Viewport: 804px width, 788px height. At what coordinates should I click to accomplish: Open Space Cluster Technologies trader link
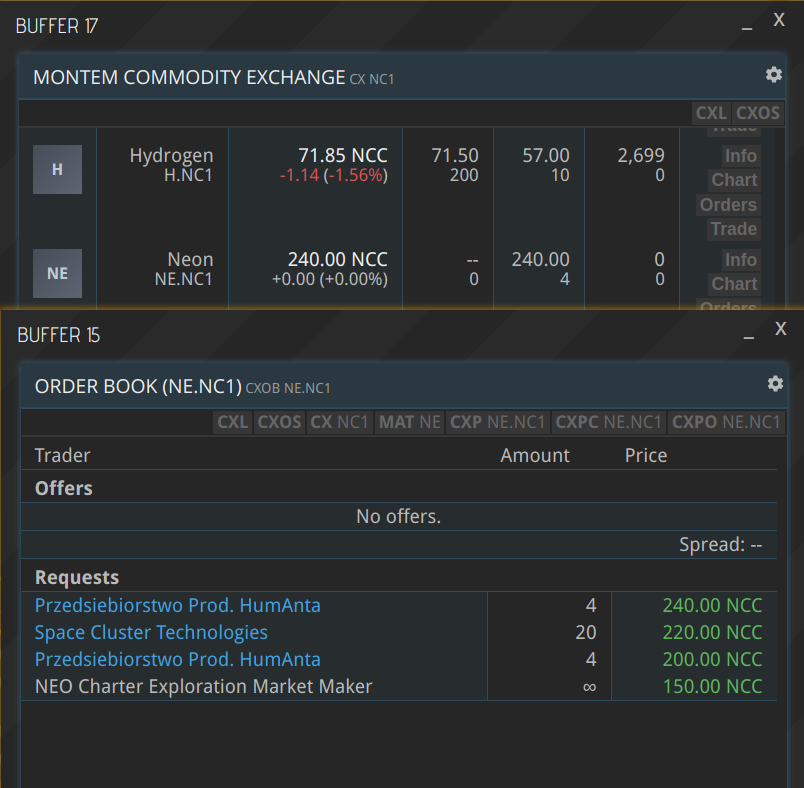pos(151,632)
